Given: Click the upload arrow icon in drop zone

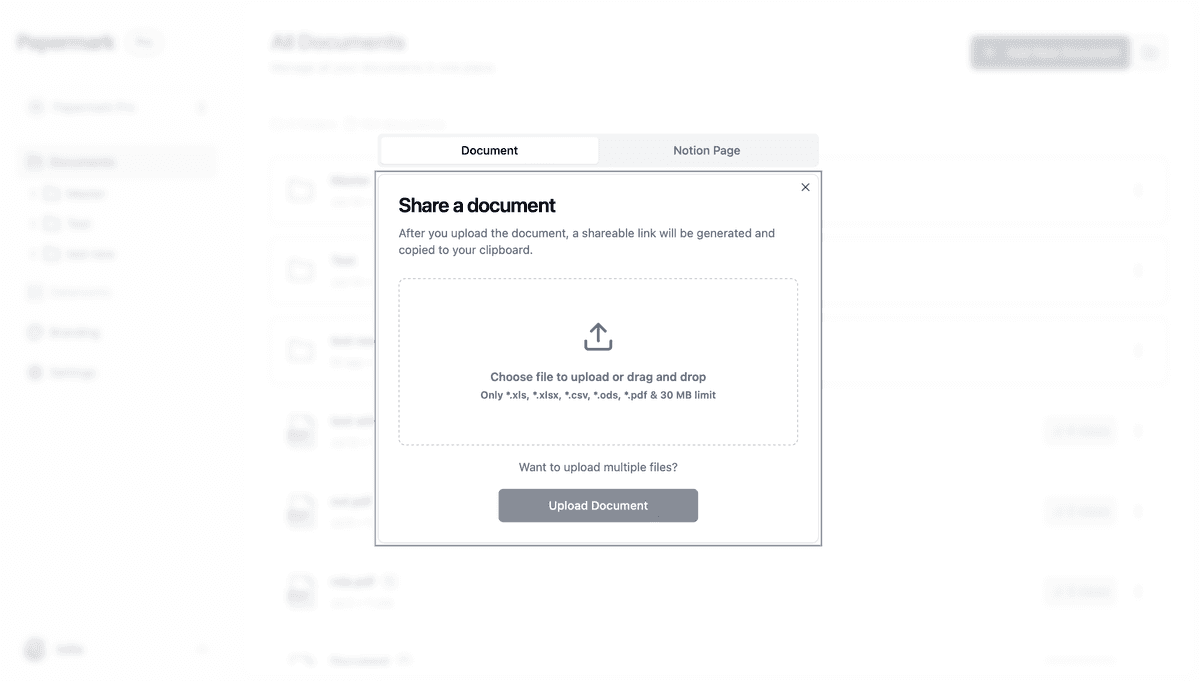Looking at the screenshot, I should (598, 337).
